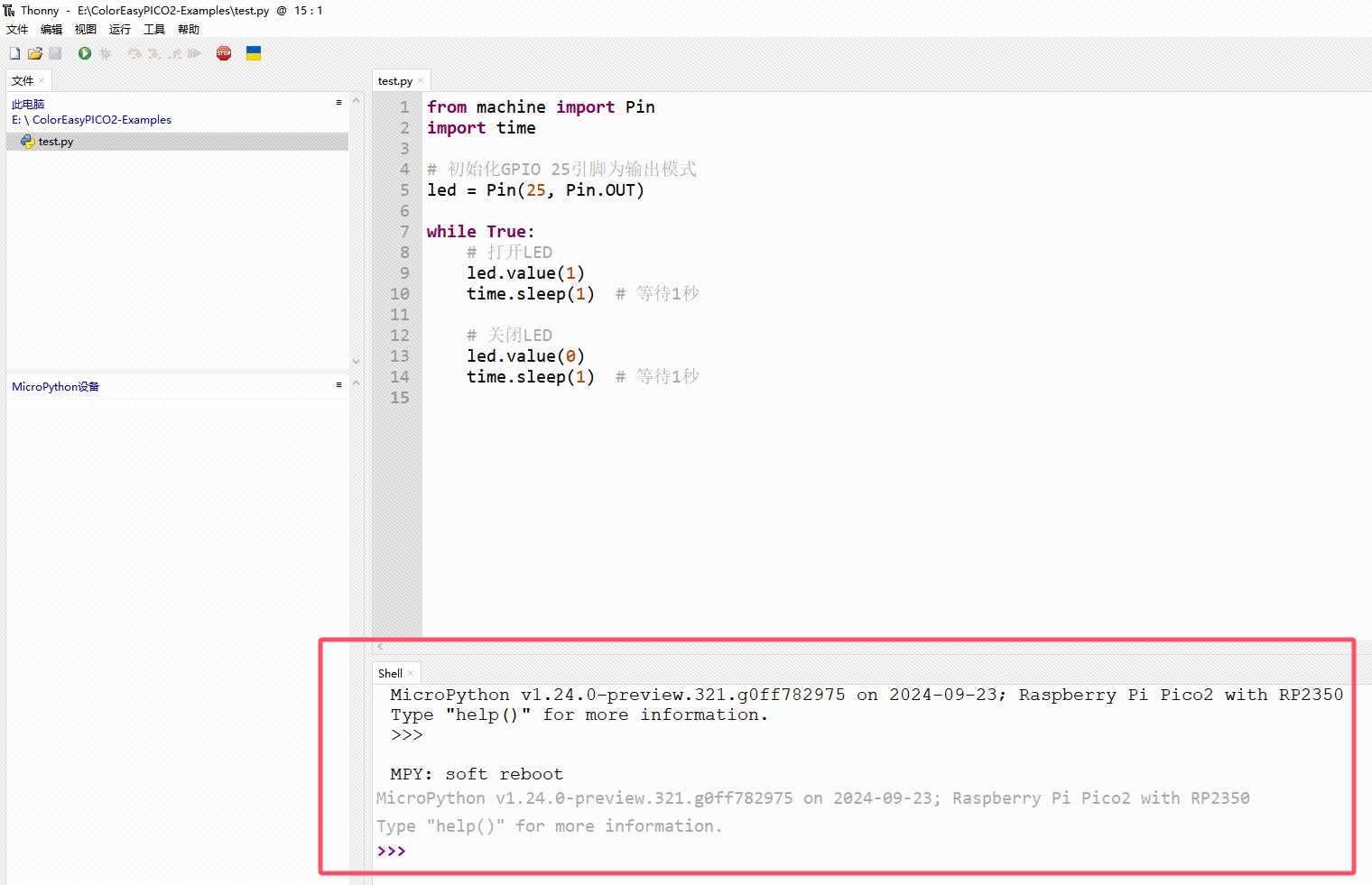Click the 'import time' code line
The image size is (1372, 885).
(481, 128)
